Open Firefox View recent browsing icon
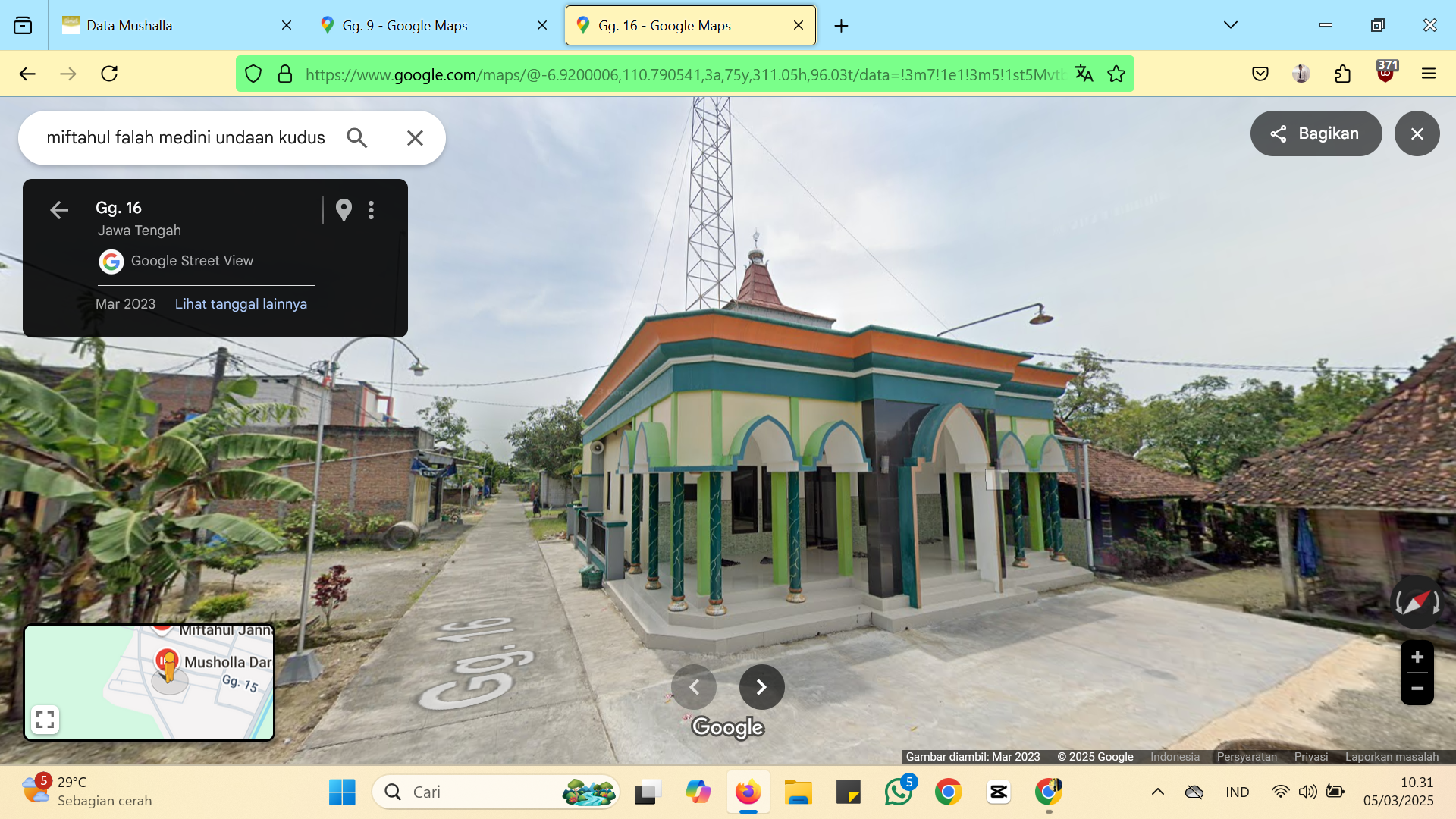Viewport: 1456px width, 819px height. [23, 26]
